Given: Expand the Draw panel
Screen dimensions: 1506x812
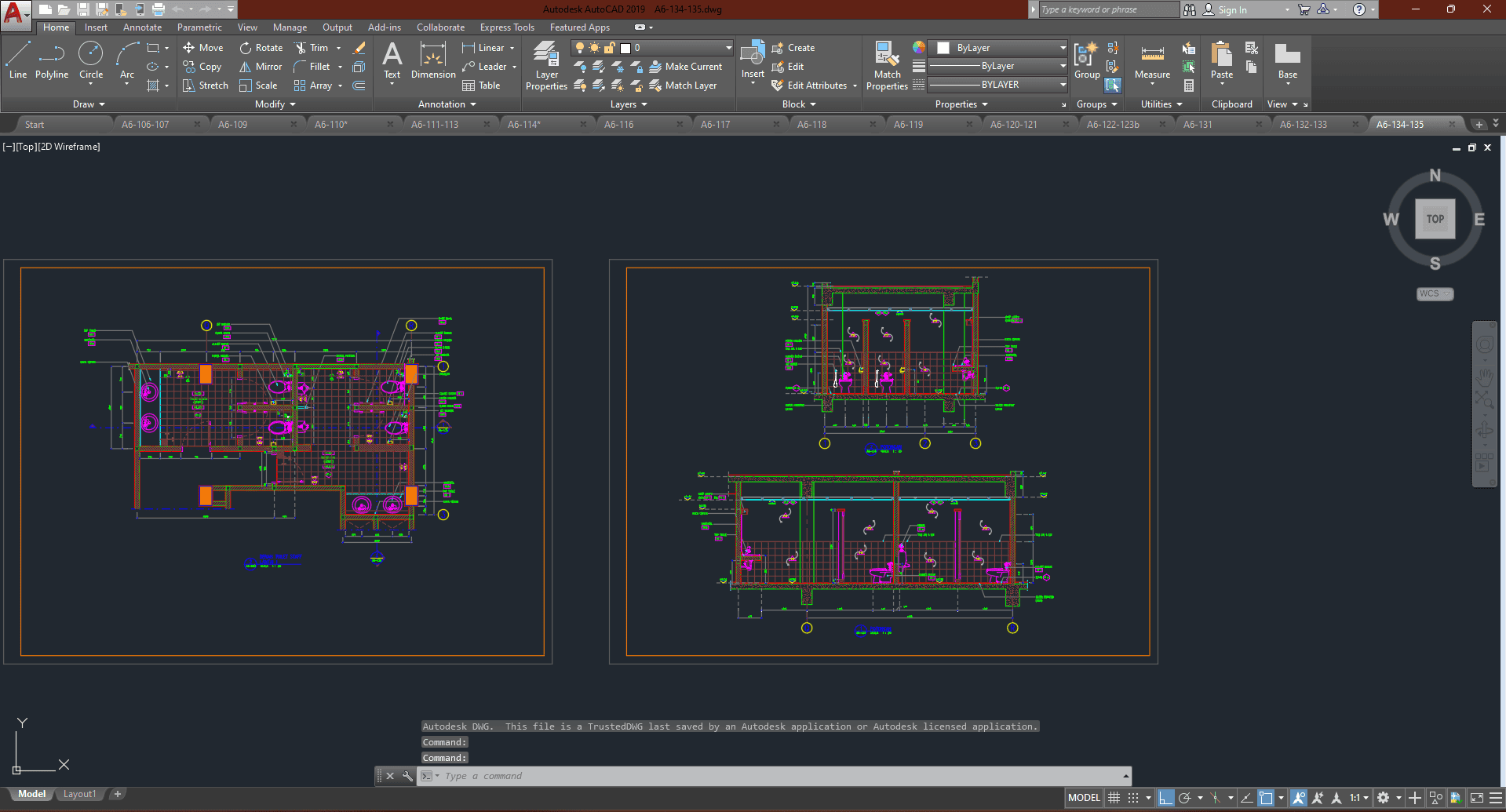Looking at the screenshot, I should (x=89, y=104).
